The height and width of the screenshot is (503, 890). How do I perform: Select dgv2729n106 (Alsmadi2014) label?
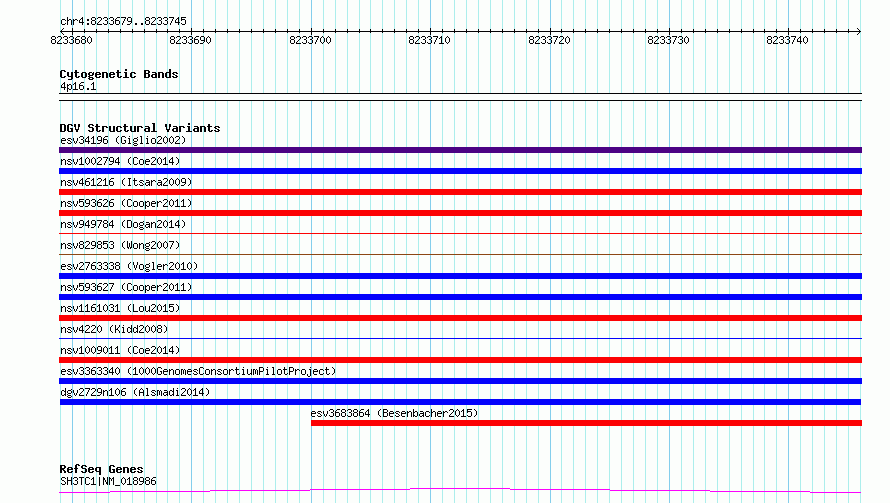tap(135, 392)
